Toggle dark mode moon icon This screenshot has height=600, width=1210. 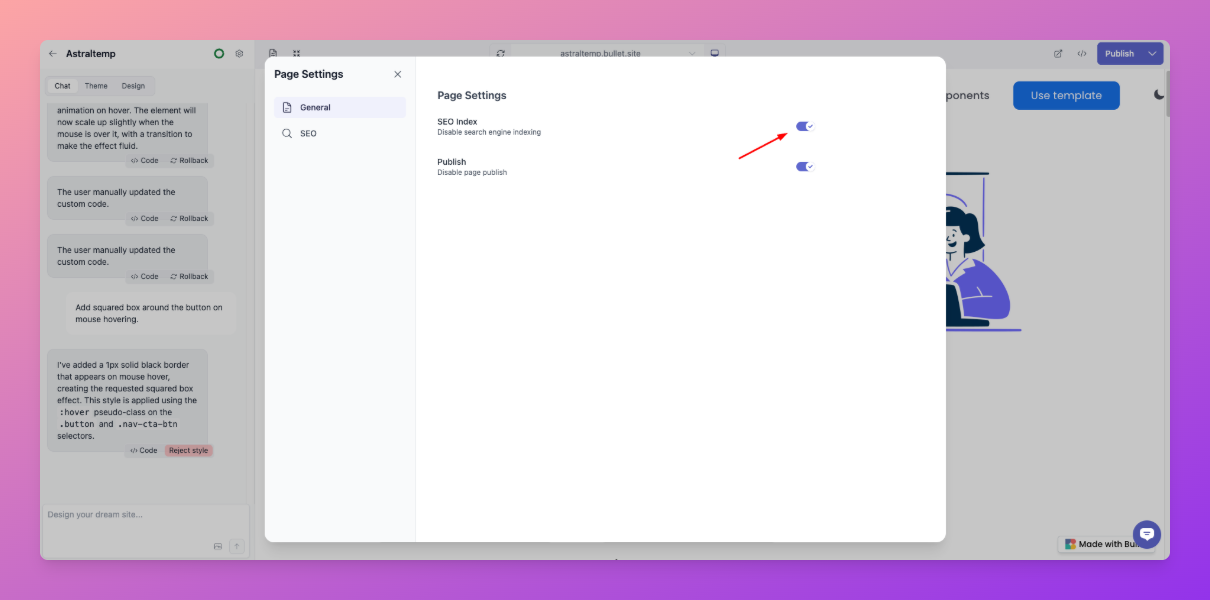[1159, 95]
